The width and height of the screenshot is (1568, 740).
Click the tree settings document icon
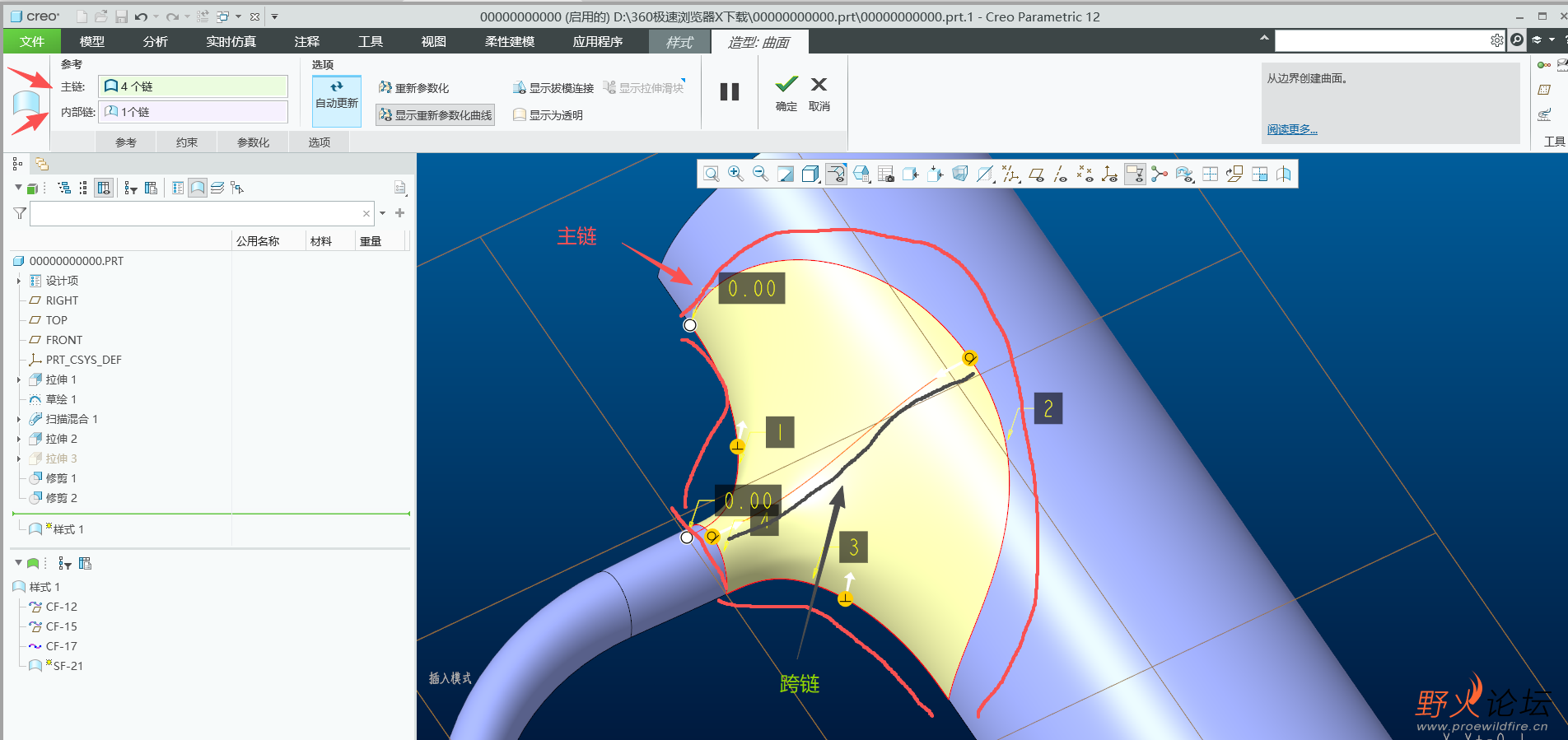pyautogui.click(x=400, y=188)
